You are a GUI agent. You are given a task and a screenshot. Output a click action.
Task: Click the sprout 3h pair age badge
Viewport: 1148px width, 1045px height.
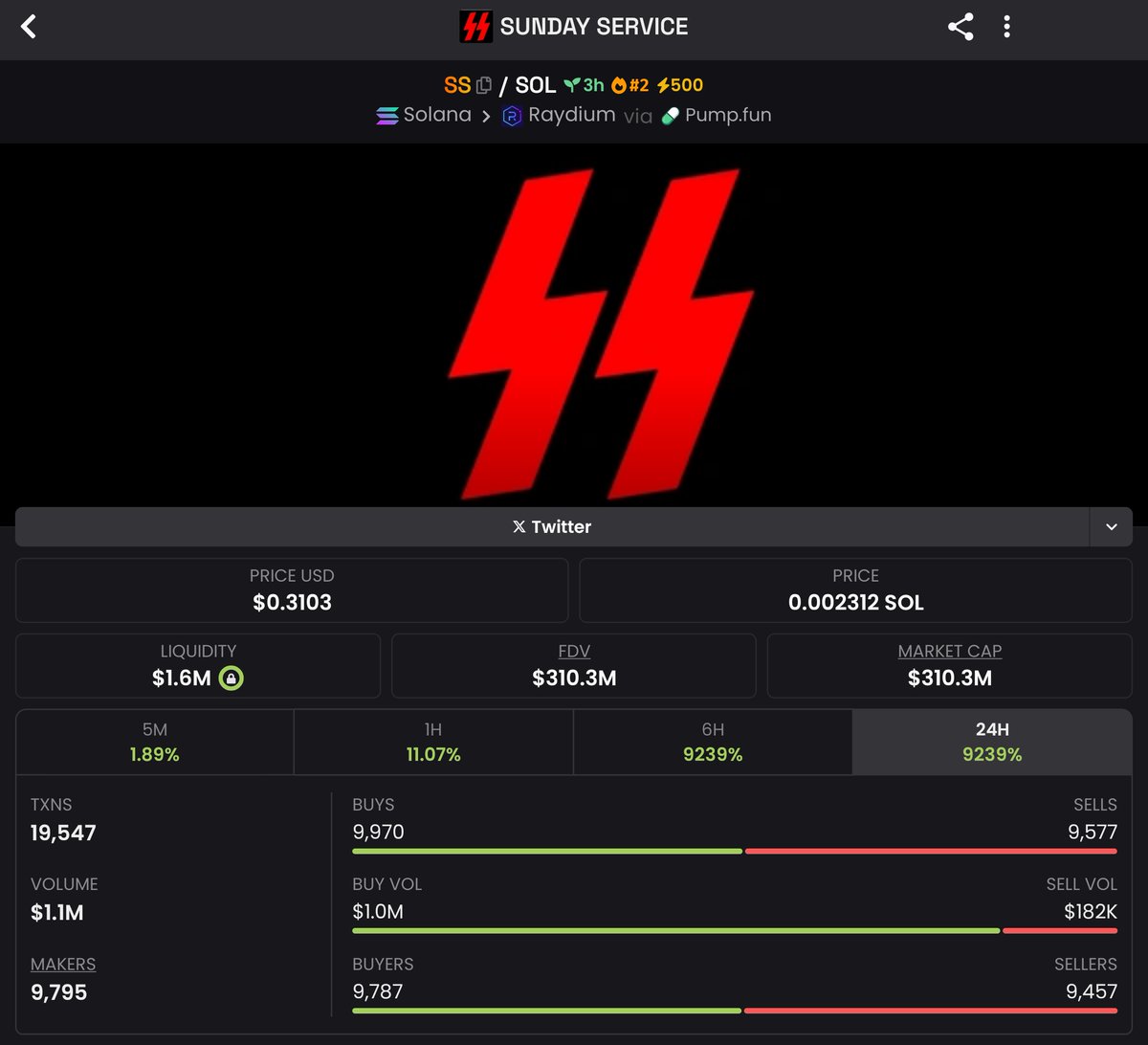click(584, 85)
